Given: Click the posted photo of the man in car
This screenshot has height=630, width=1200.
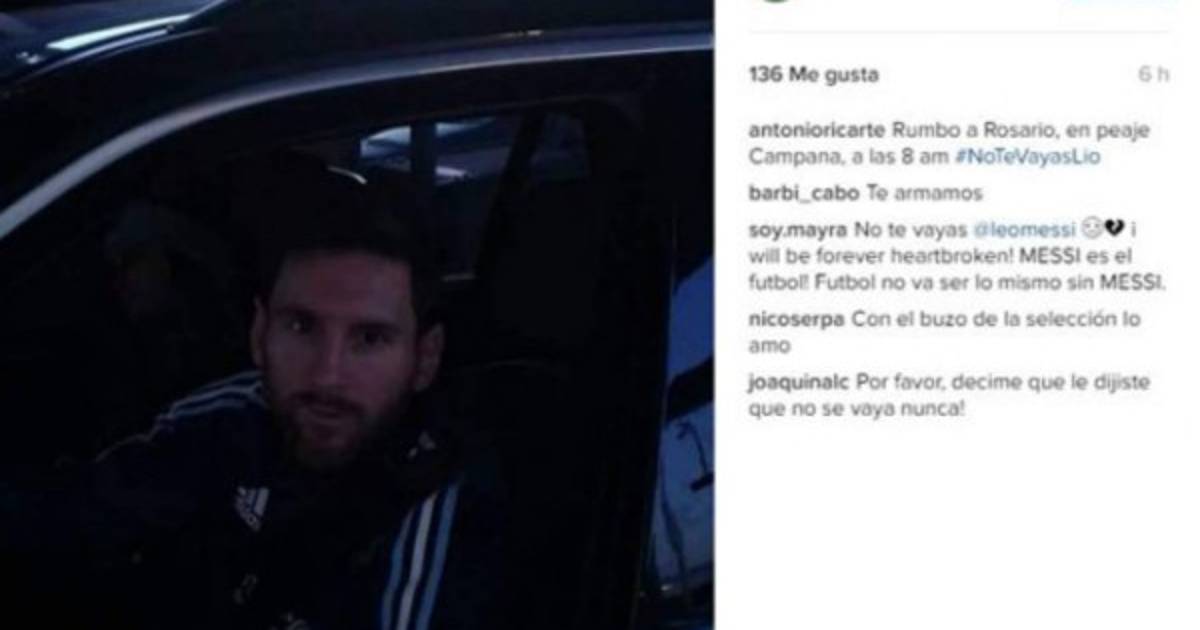Looking at the screenshot, I should (356, 315).
